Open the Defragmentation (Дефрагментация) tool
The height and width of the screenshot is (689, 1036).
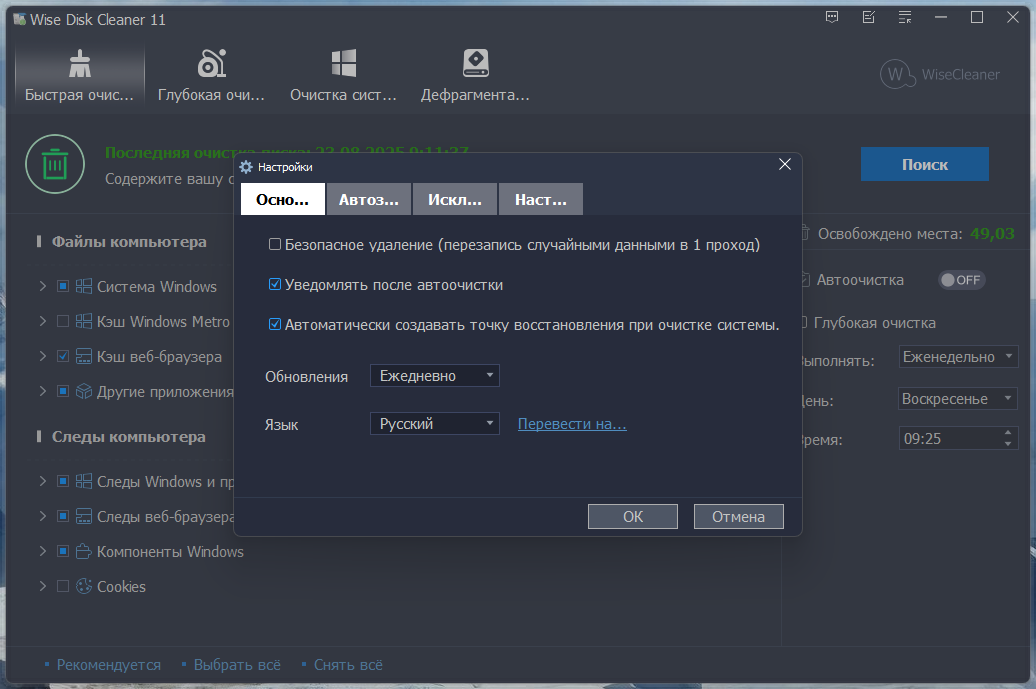point(475,75)
